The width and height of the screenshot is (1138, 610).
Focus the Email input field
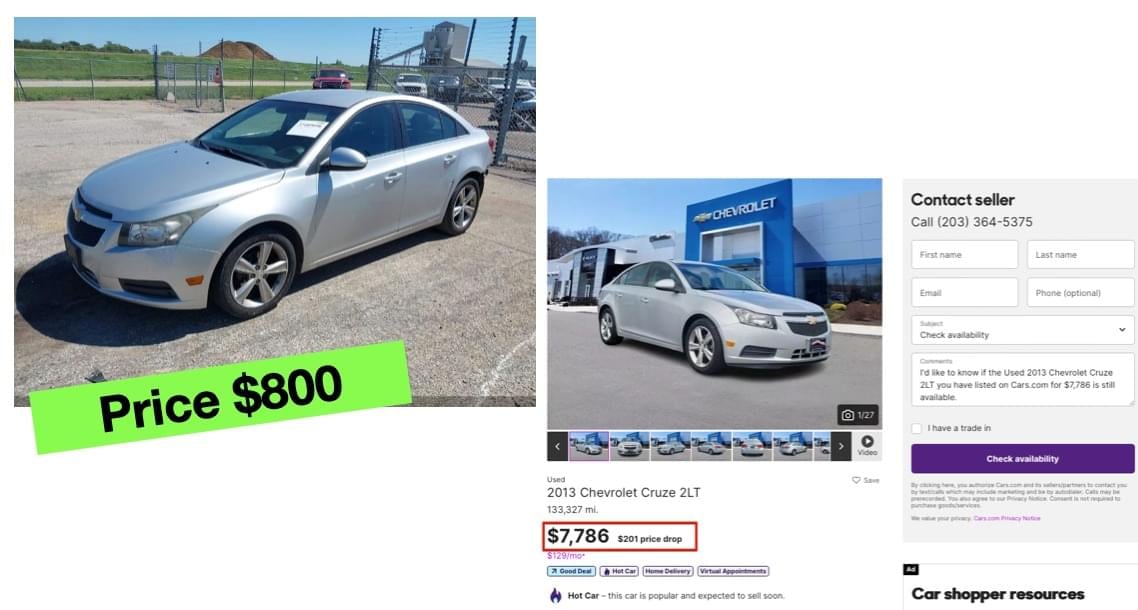point(965,293)
